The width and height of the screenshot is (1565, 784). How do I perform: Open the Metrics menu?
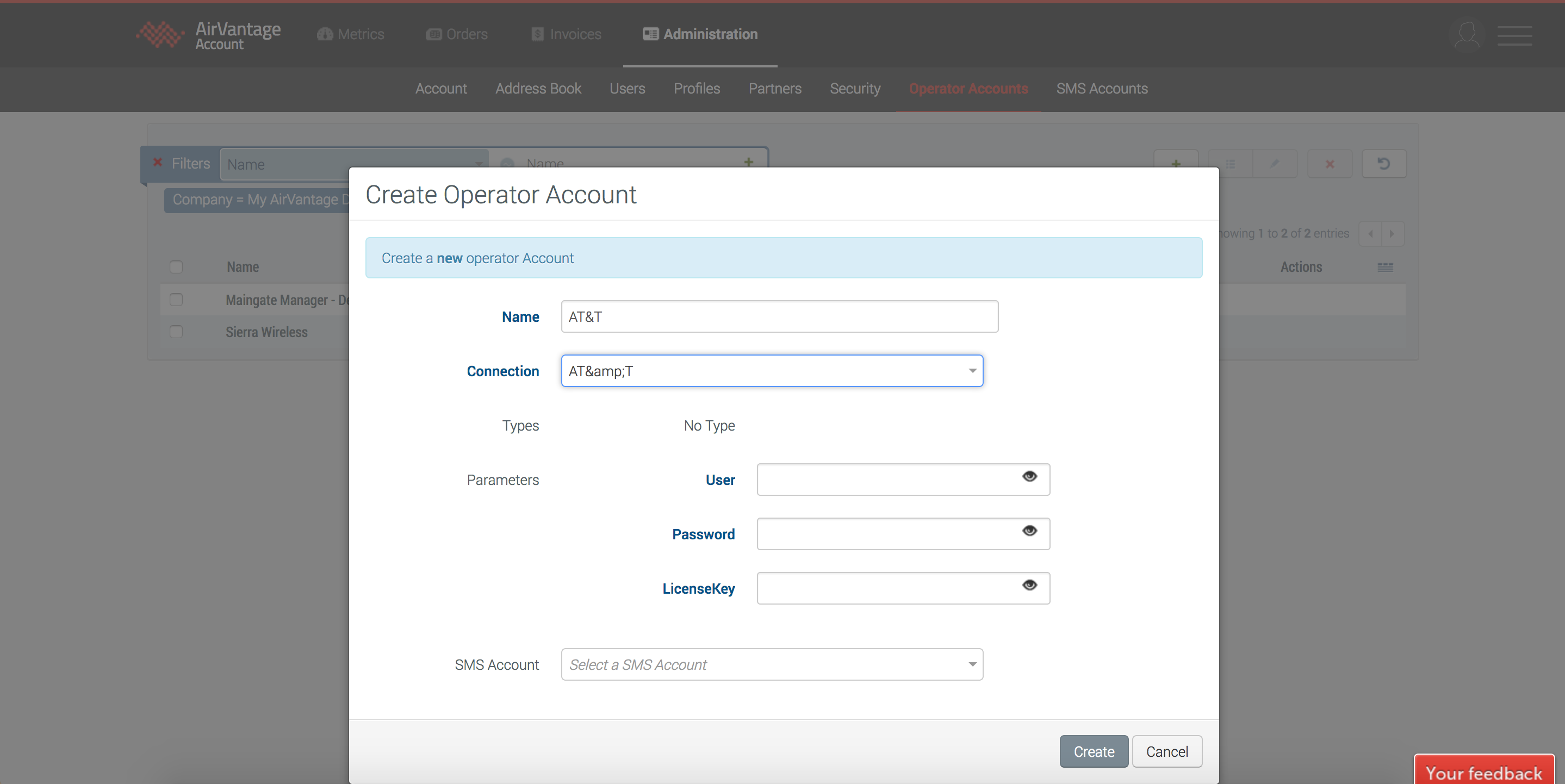[351, 34]
